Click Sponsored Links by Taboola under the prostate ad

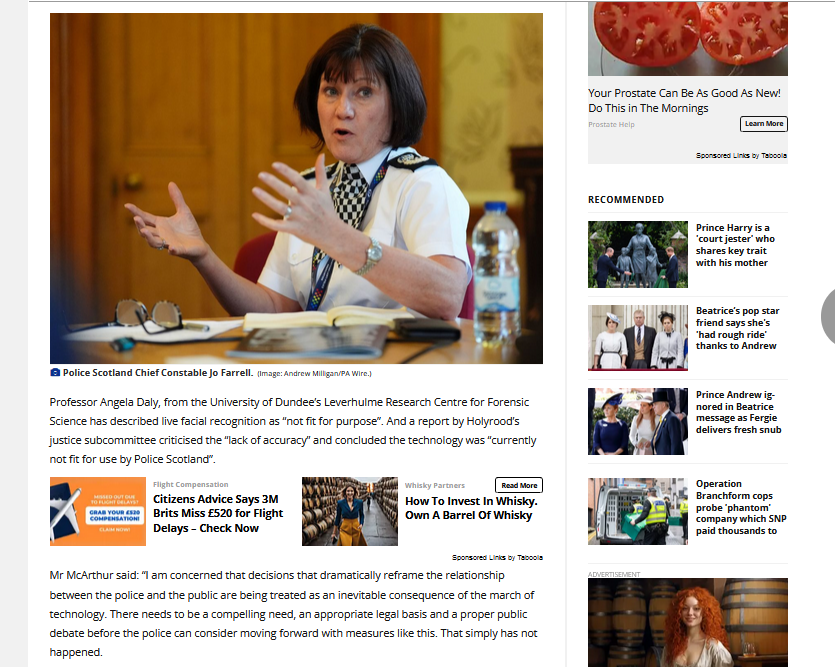pyautogui.click(x=741, y=155)
